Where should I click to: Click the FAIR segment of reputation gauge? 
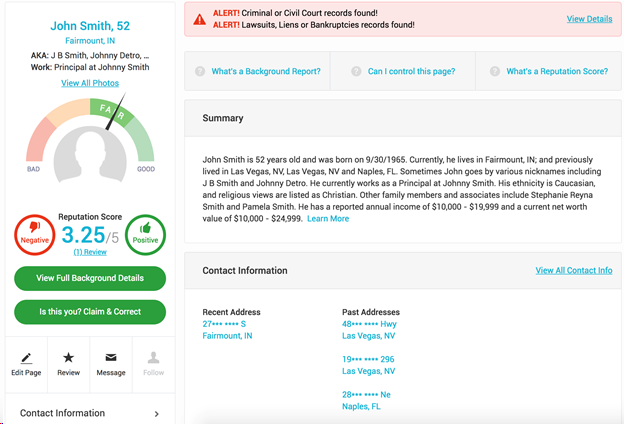pos(111,113)
